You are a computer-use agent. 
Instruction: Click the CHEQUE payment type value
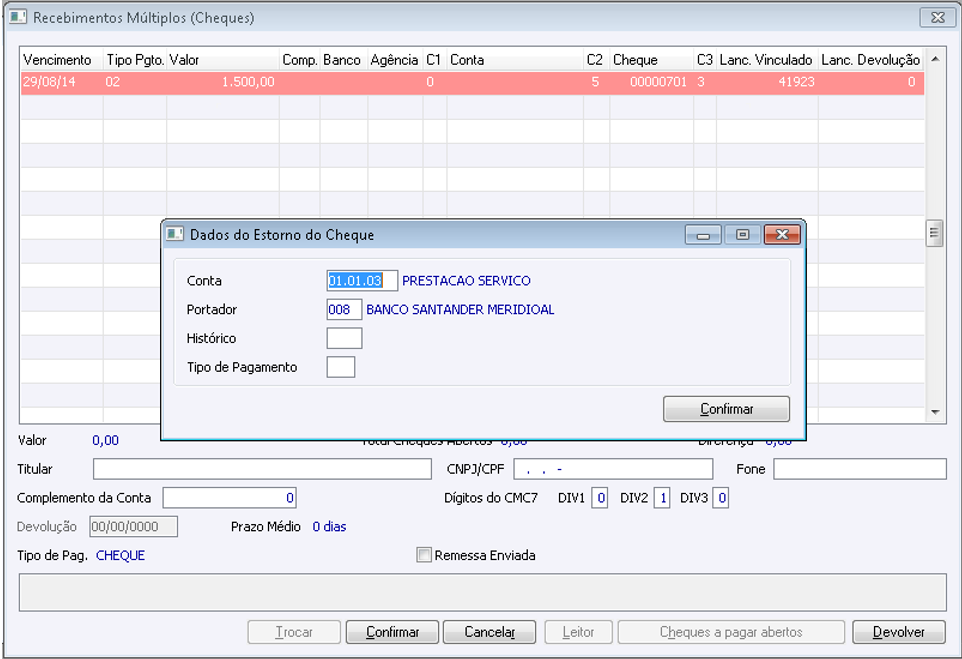pyautogui.click(x=120, y=555)
